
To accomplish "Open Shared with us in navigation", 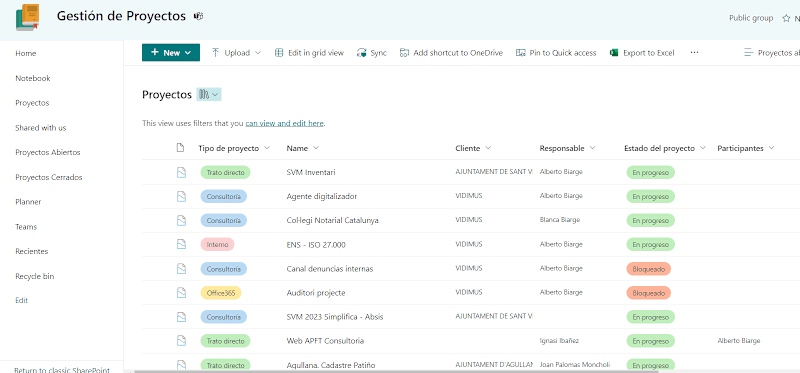I will coord(41,128).
